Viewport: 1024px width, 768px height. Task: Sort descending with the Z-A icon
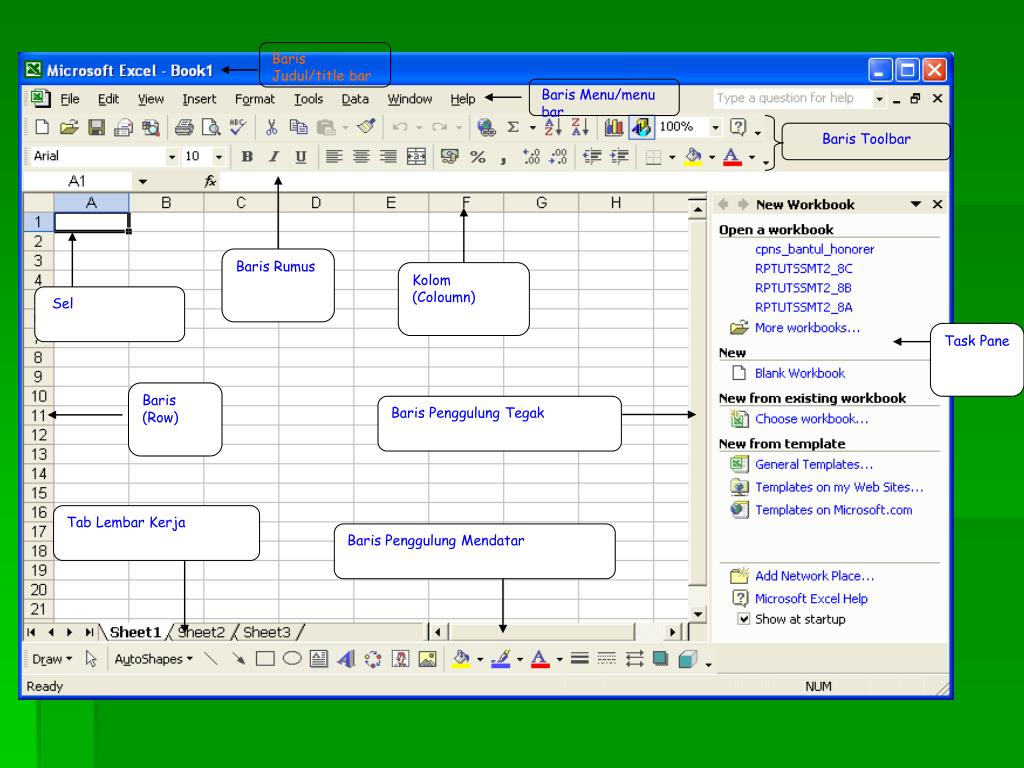(x=579, y=127)
